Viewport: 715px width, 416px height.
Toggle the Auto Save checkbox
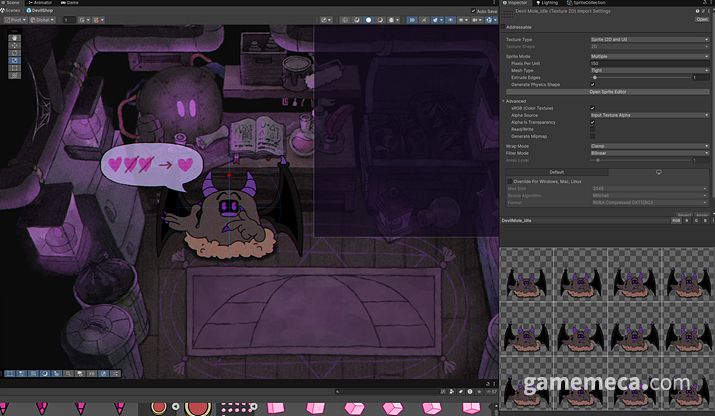pyautogui.click(x=473, y=11)
